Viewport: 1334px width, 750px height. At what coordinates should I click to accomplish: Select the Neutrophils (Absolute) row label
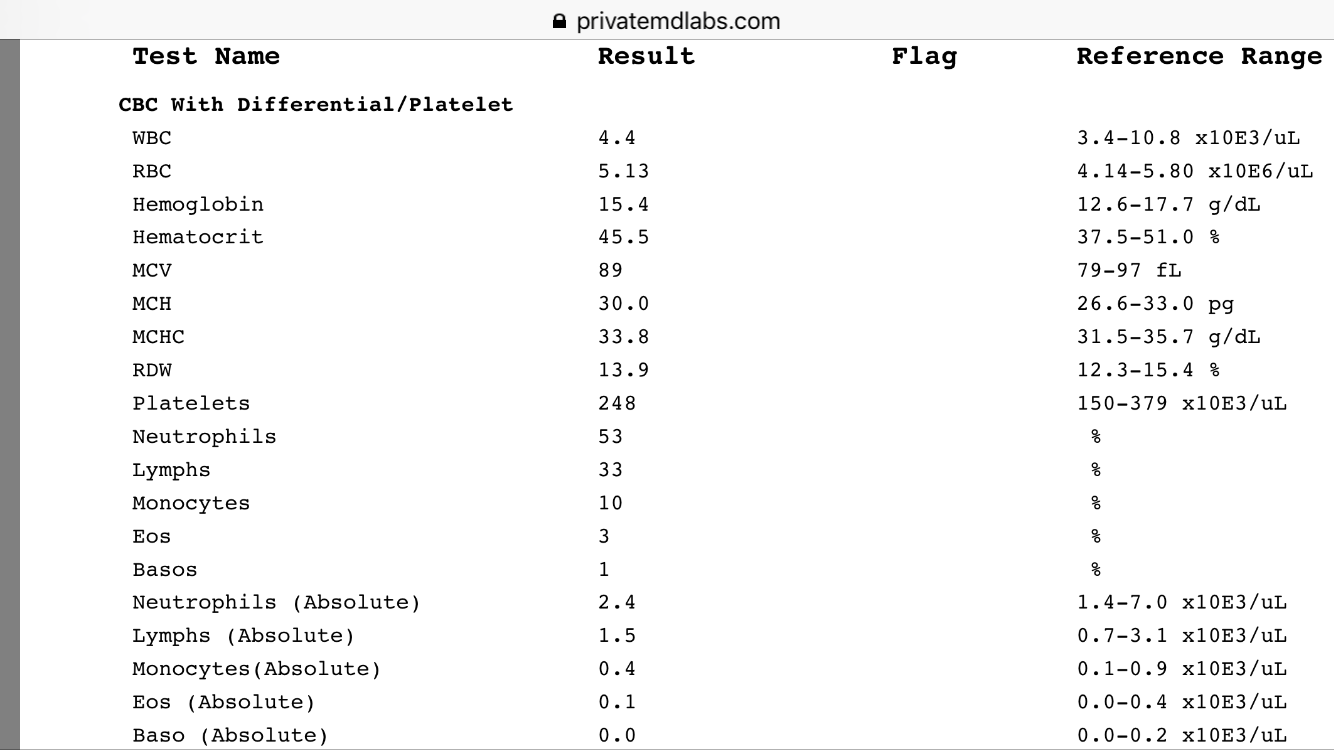276,603
